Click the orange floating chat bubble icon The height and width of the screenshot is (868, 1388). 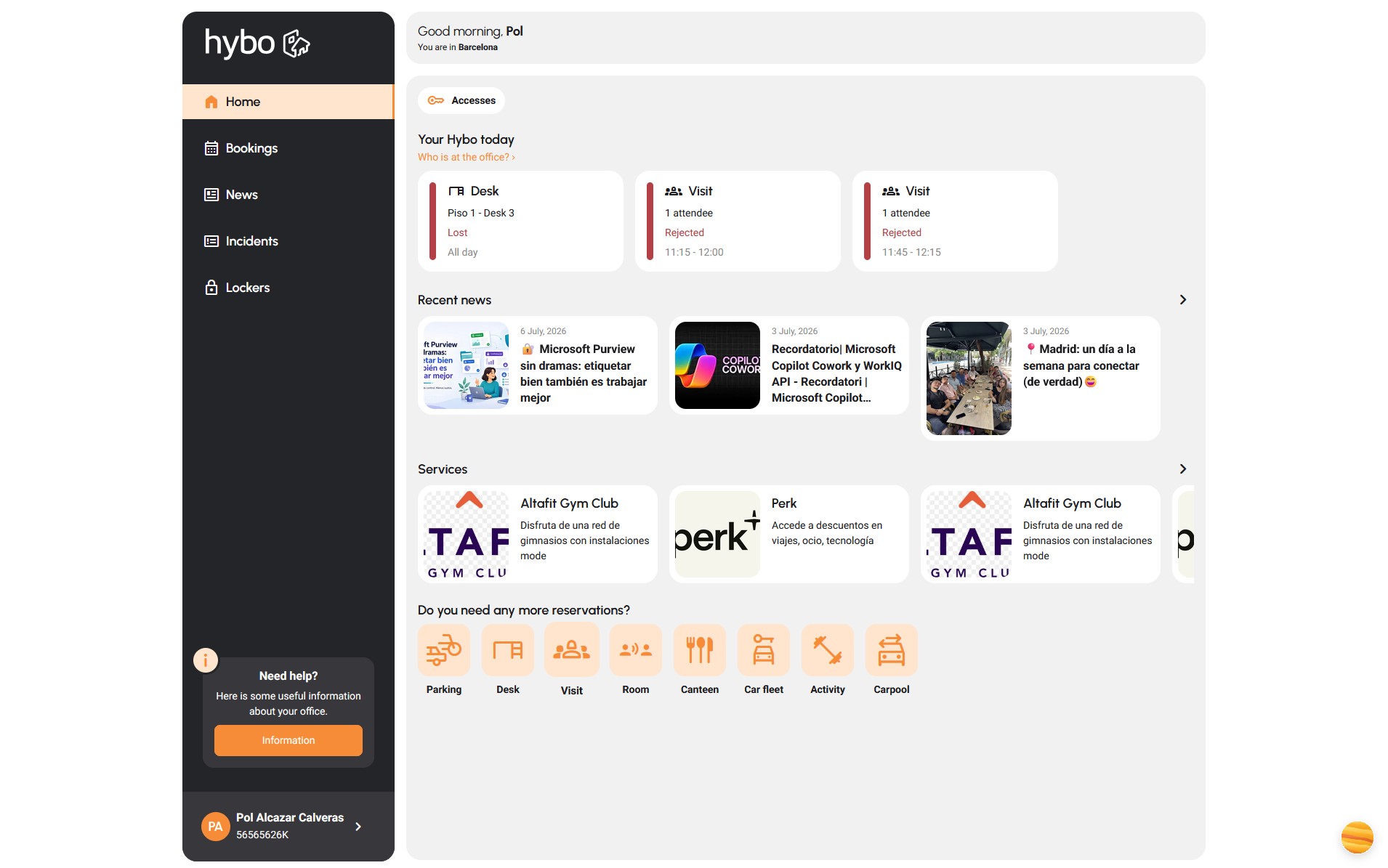(1357, 837)
